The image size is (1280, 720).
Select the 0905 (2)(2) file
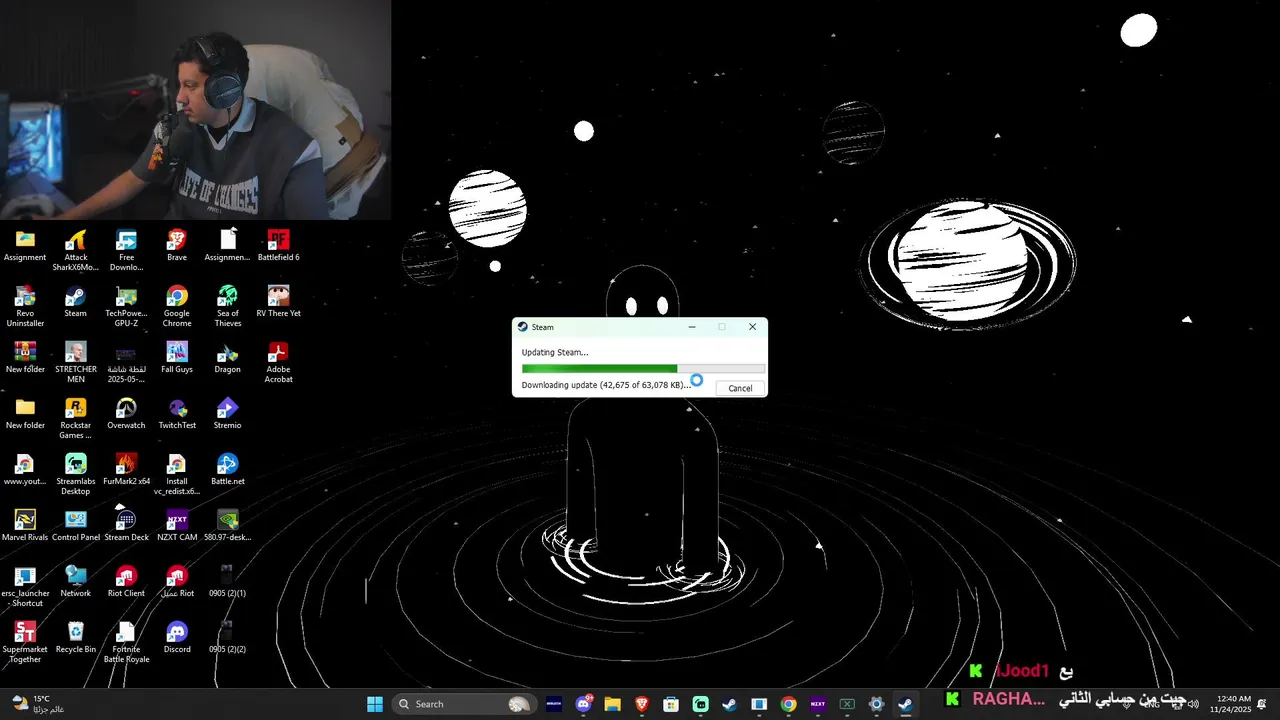pyautogui.click(x=228, y=638)
